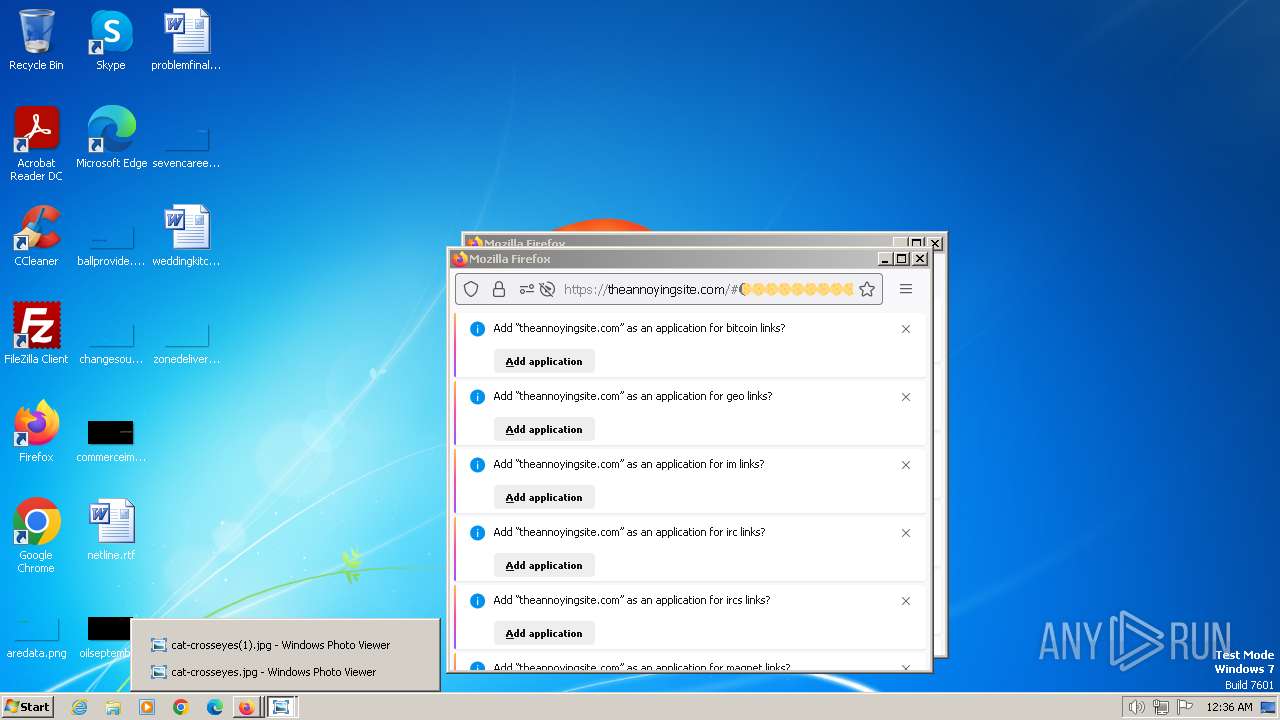Click the Action Center flag tray icon
The width and height of the screenshot is (1280, 720).
point(1183,707)
